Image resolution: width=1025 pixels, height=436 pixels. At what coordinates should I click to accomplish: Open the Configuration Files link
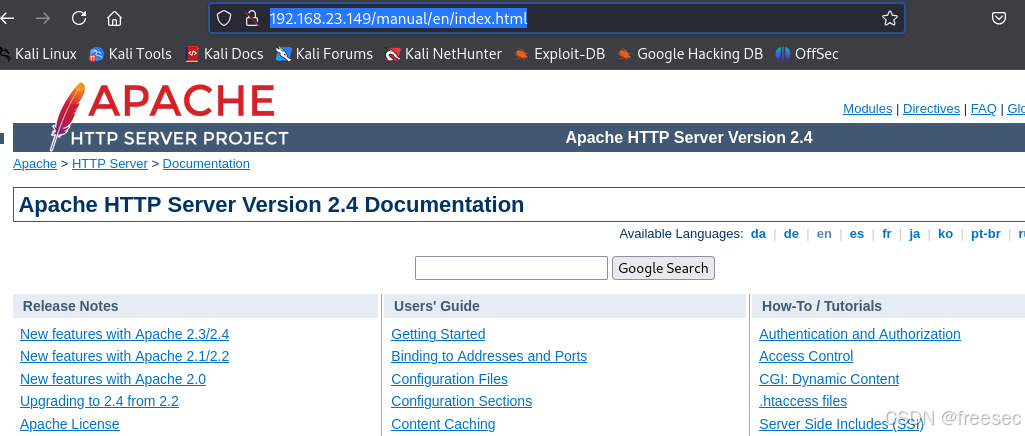tap(449, 379)
